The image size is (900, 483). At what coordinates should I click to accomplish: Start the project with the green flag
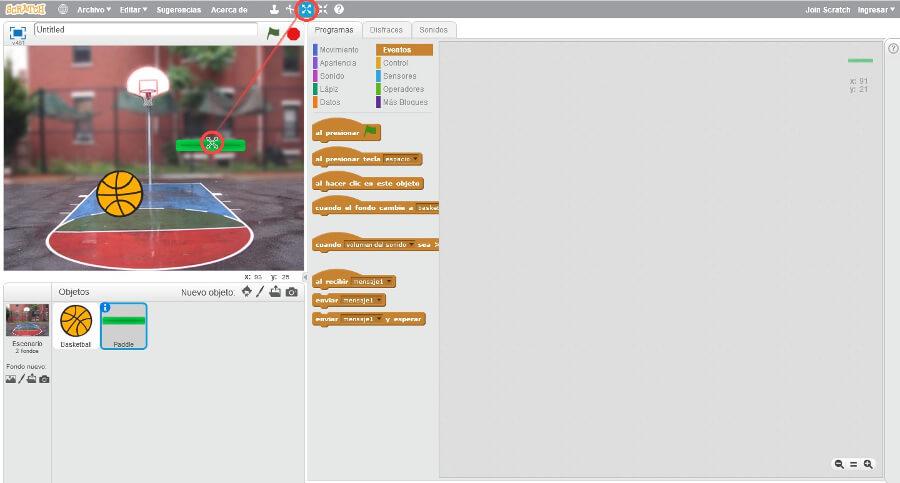273,33
